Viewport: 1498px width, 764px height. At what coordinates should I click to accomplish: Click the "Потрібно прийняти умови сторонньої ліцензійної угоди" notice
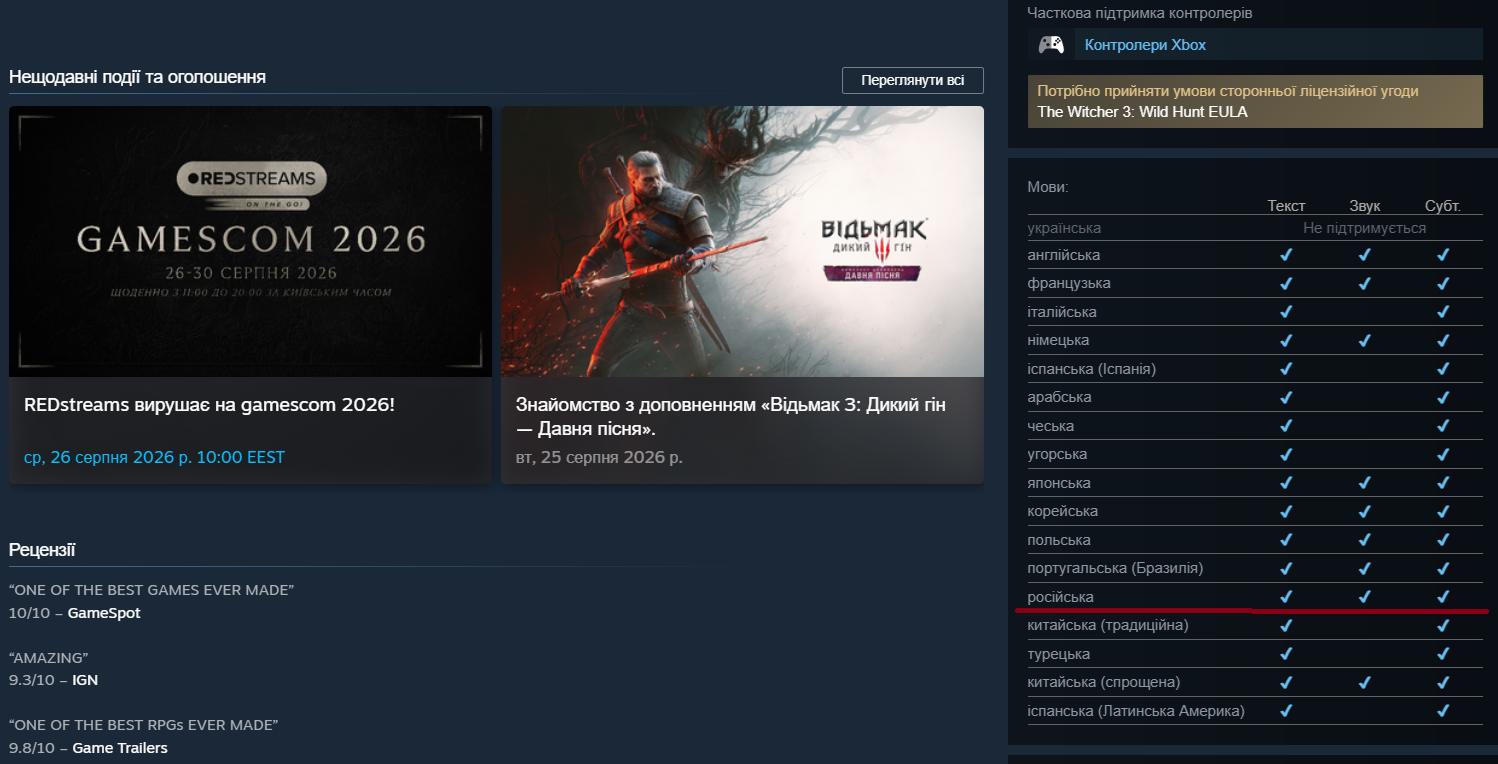pos(1227,91)
